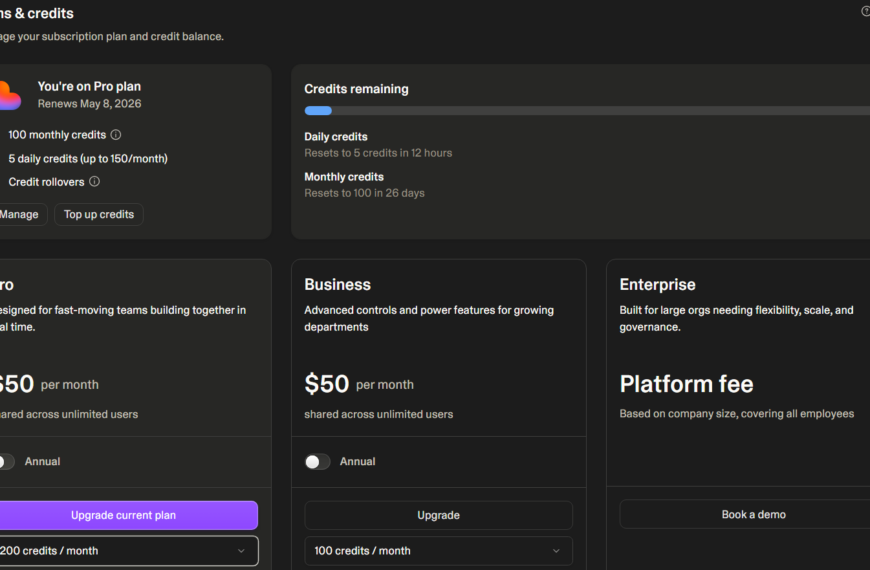Screen dimensions: 870x570
Task: Click the purple Upgrade current plan button
Action: (x=124, y=515)
